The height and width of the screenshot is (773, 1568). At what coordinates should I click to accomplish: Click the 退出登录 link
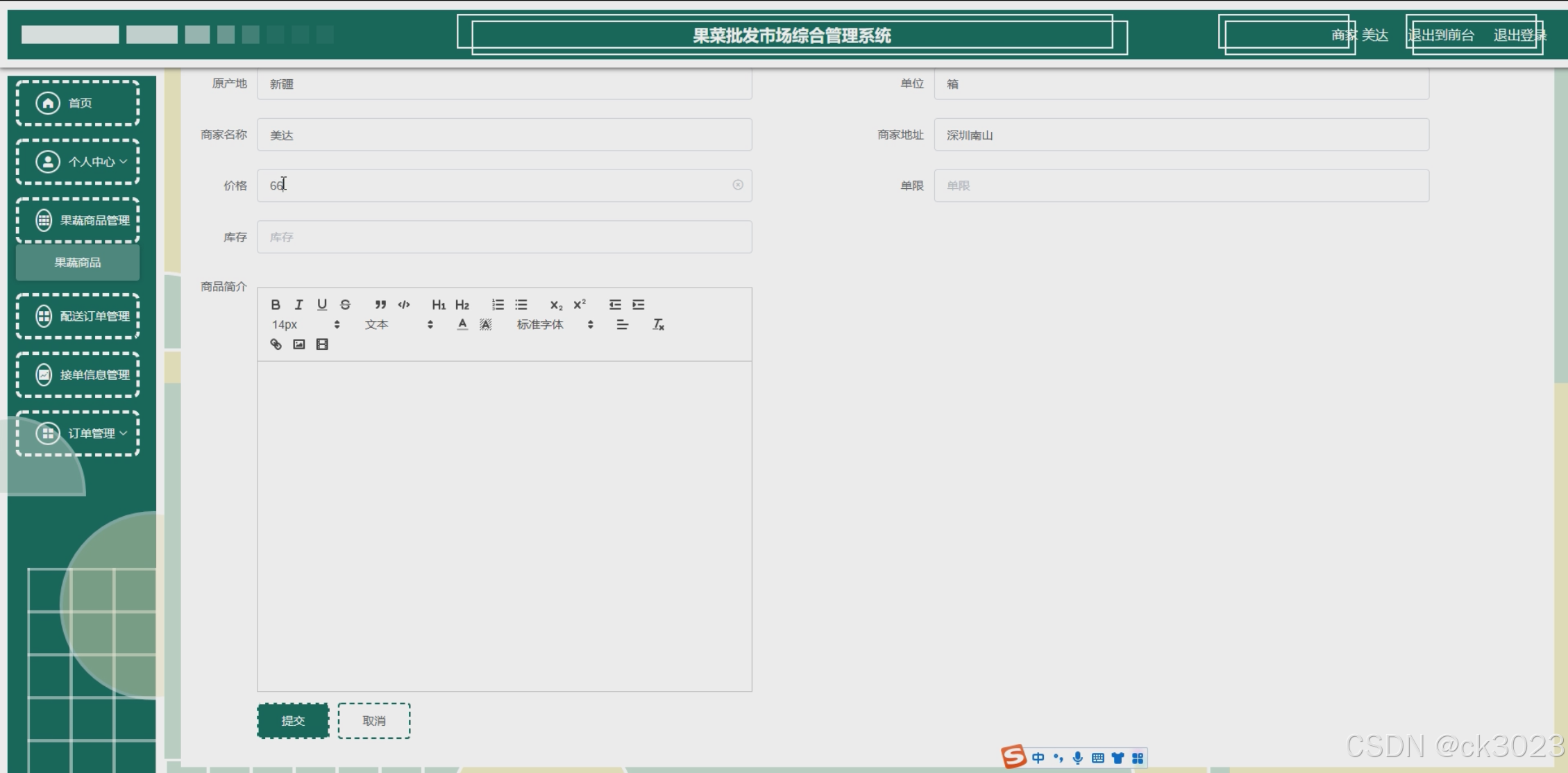pyautogui.click(x=1519, y=35)
